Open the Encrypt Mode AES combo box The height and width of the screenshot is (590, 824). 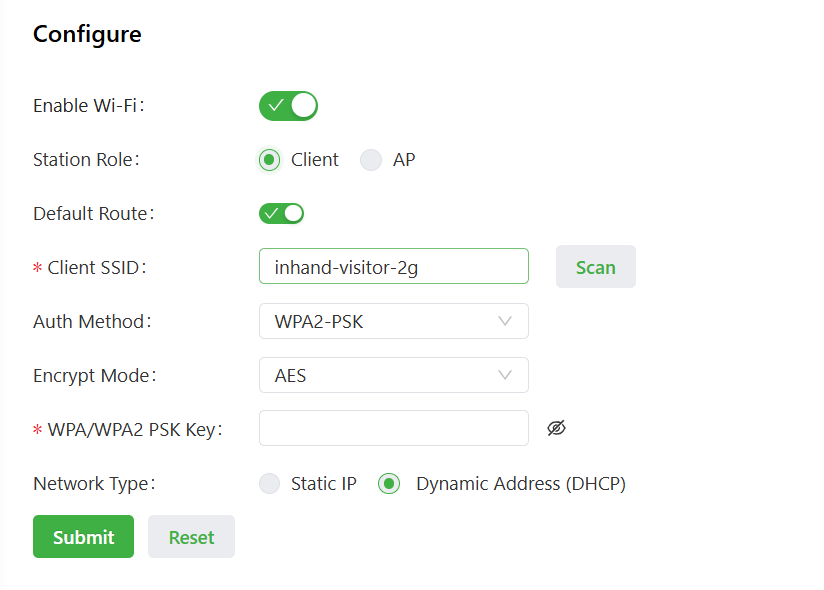(393, 376)
